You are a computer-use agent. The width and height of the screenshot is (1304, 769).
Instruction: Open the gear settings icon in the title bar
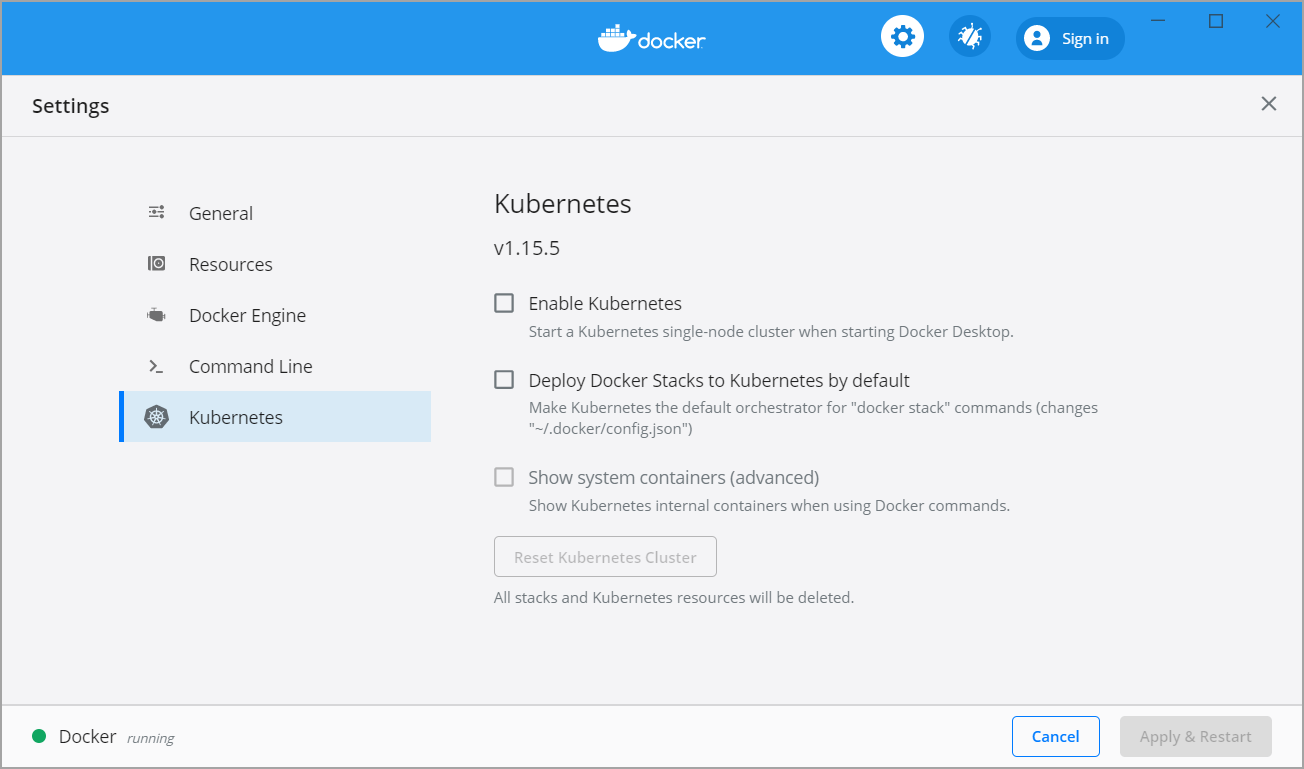click(902, 36)
